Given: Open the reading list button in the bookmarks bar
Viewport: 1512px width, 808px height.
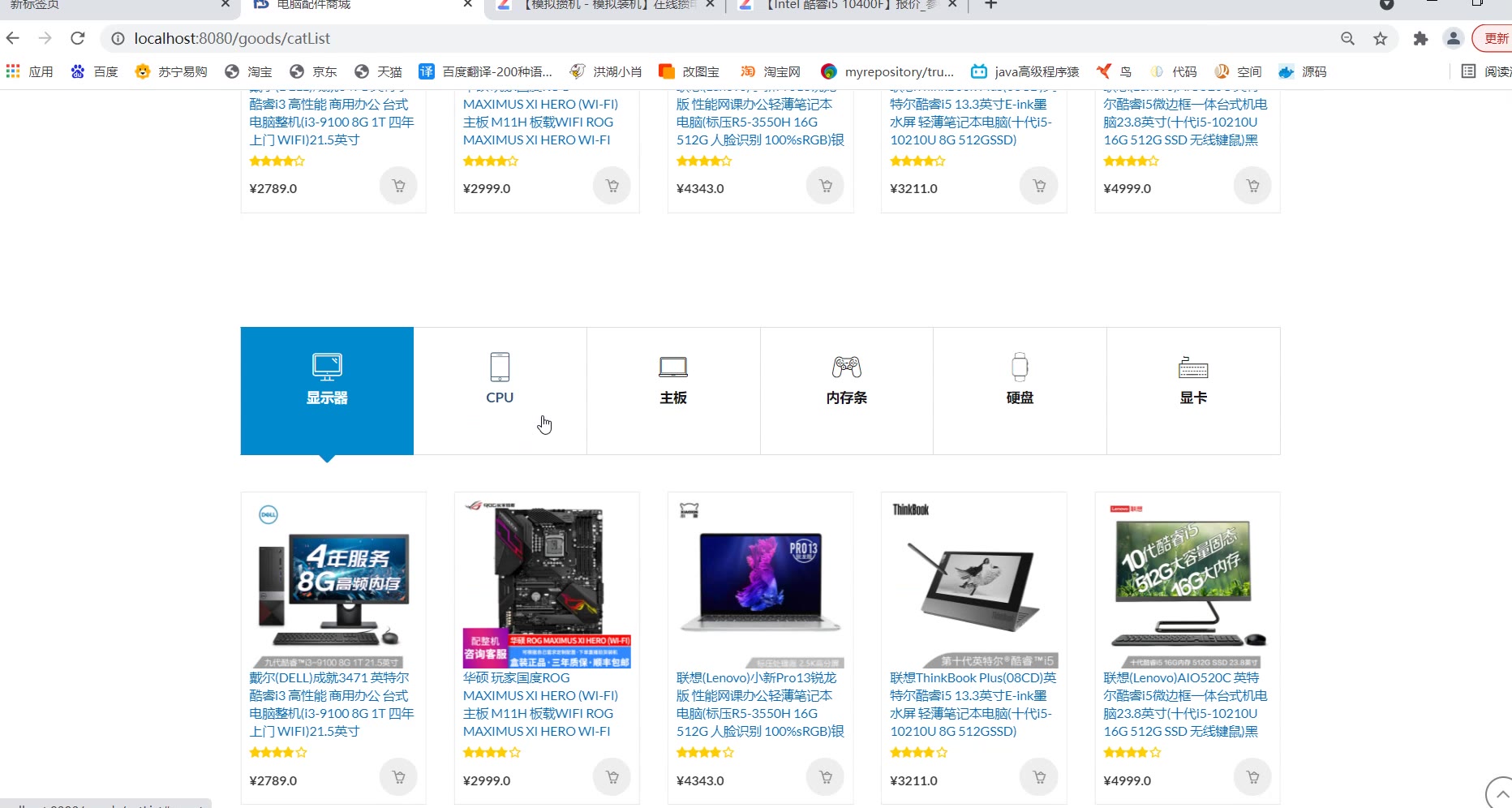Looking at the screenshot, I should 1485,71.
